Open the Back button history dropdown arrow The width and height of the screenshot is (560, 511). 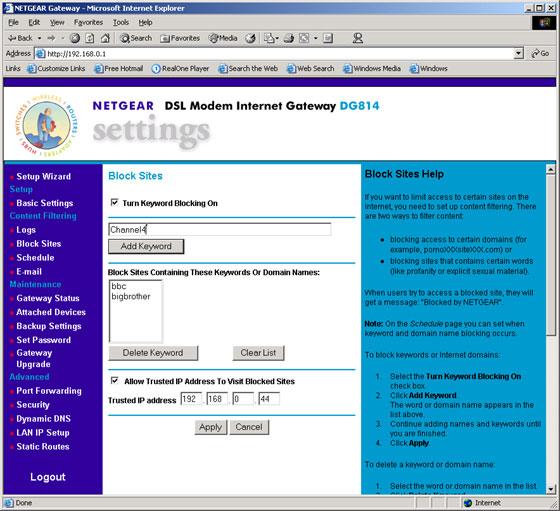(39, 38)
